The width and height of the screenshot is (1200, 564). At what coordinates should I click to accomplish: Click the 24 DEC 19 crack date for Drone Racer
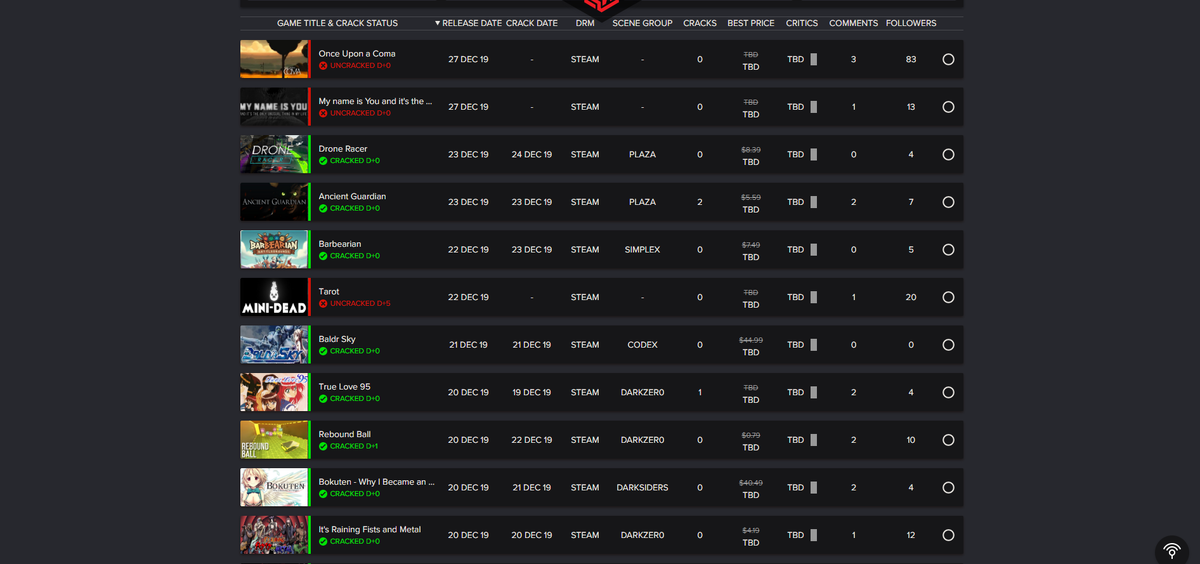tap(532, 155)
